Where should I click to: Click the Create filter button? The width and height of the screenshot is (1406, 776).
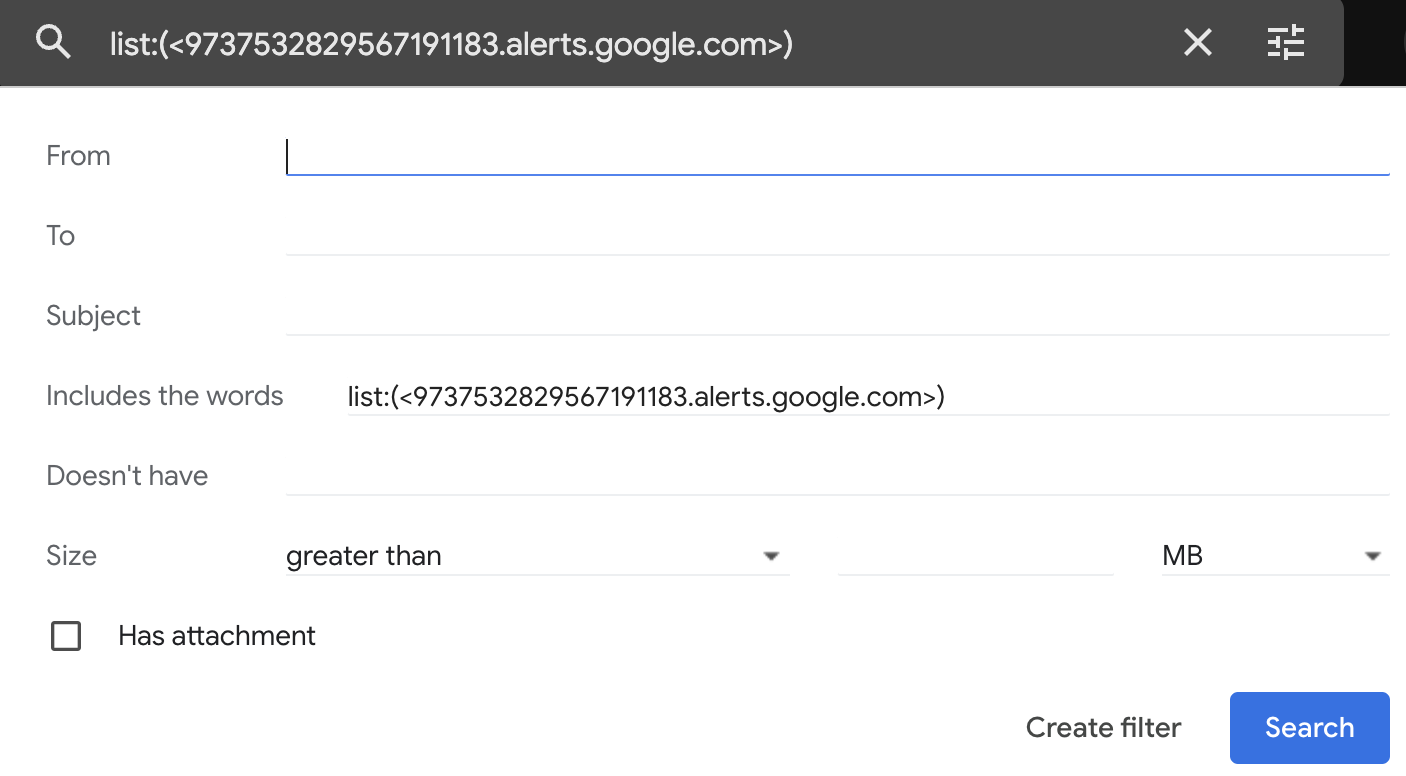pos(1103,728)
